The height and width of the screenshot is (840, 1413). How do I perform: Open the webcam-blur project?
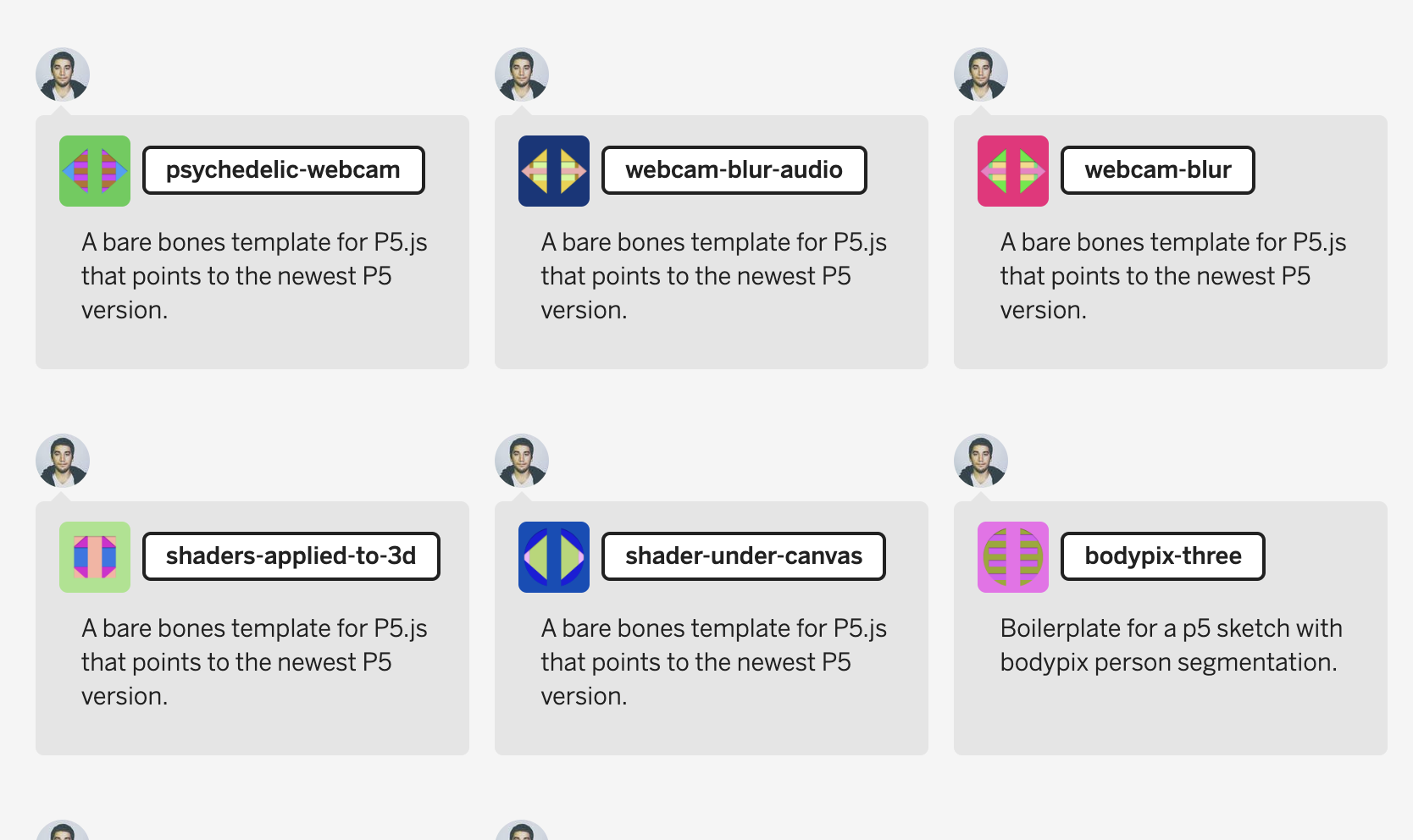1158,169
